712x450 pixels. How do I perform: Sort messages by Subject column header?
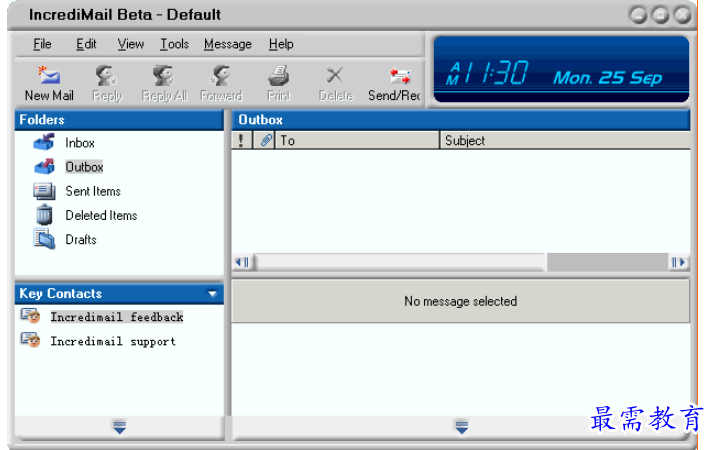point(565,141)
